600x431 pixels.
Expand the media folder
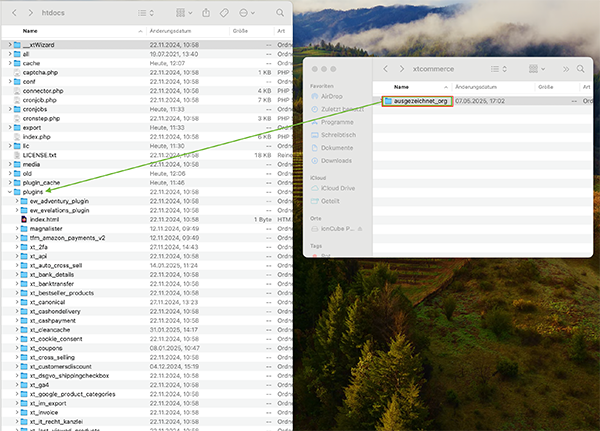point(10,164)
